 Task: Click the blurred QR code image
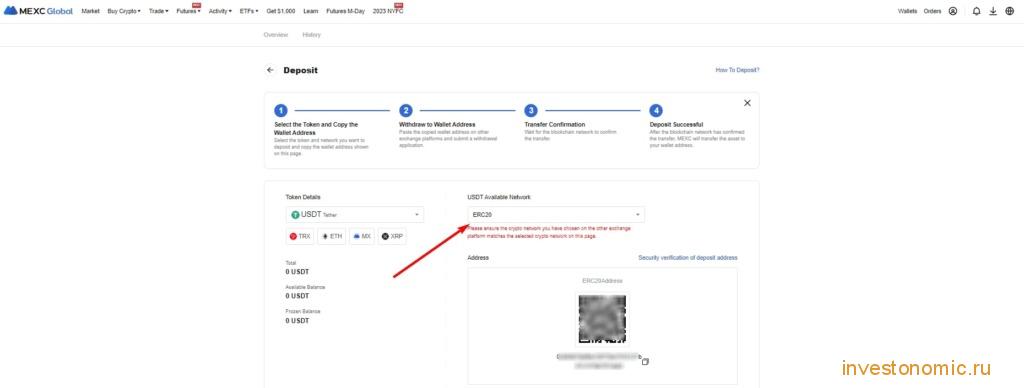click(601, 319)
